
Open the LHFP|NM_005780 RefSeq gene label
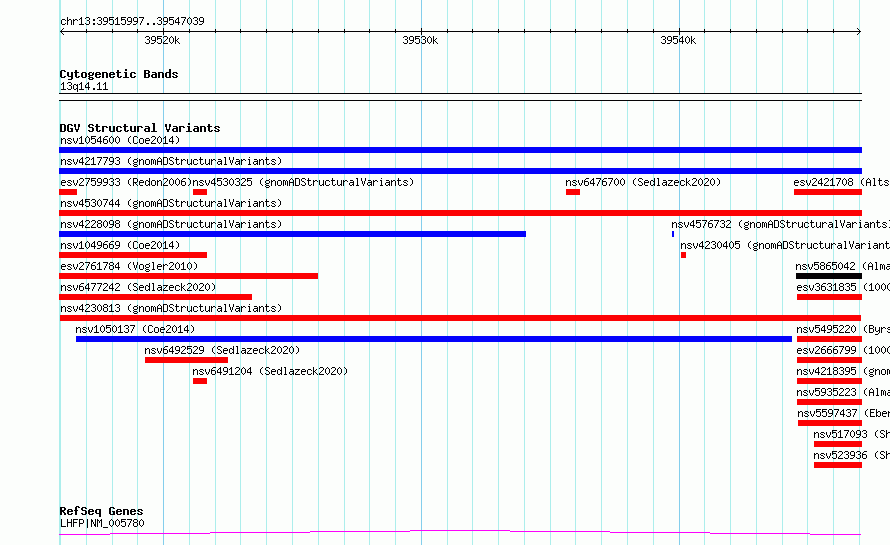[102, 523]
